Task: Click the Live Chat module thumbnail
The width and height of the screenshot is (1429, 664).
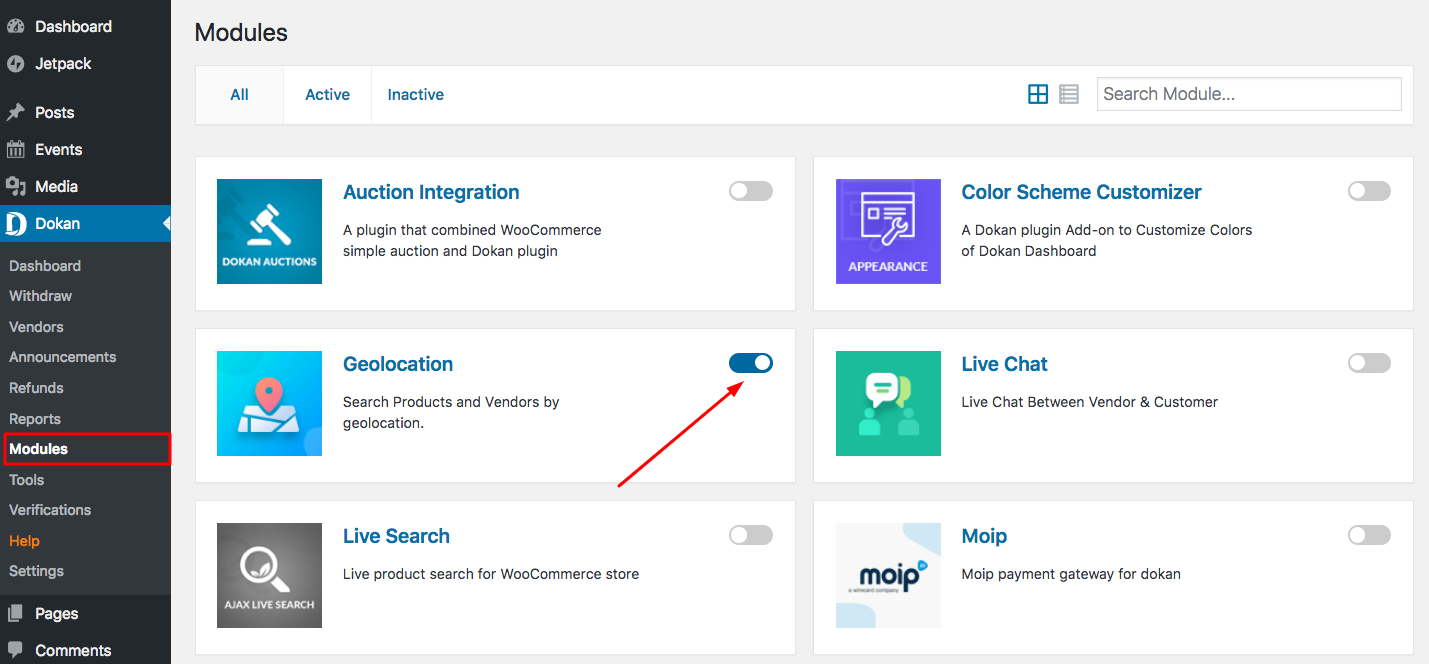Action: pyautogui.click(x=888, y=403)
